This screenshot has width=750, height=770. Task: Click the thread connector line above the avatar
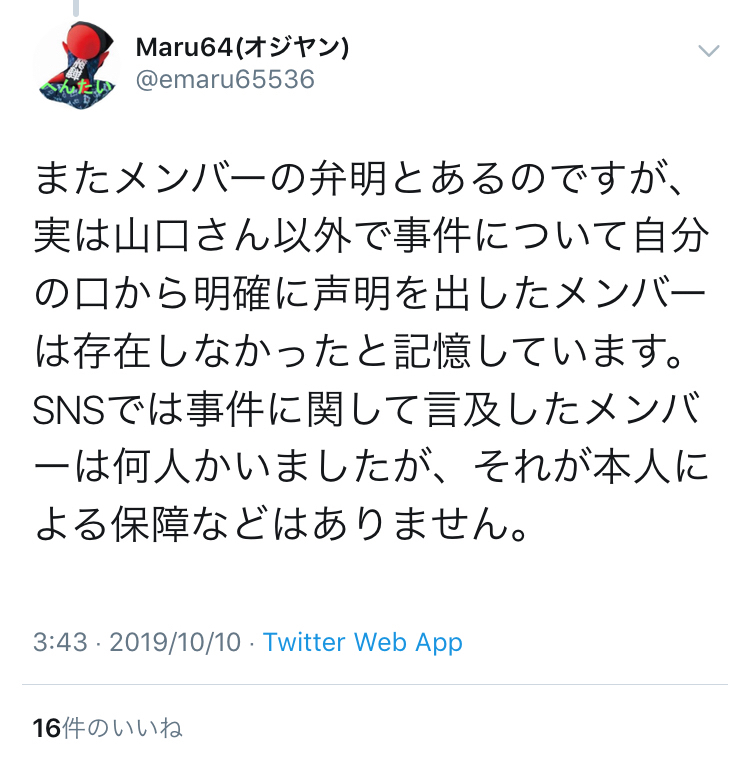point(76,7)
